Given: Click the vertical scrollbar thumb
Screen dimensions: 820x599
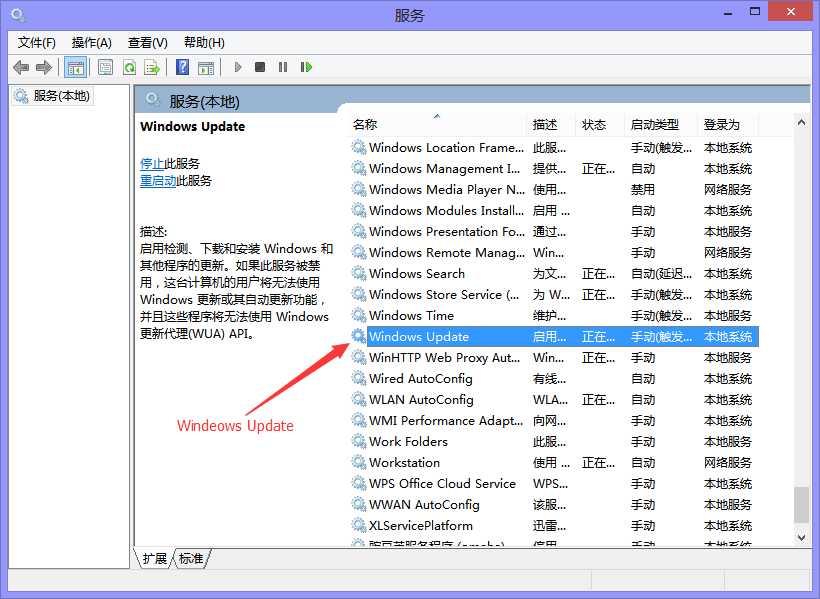Looking at the screenshot, I should point(801,505).
